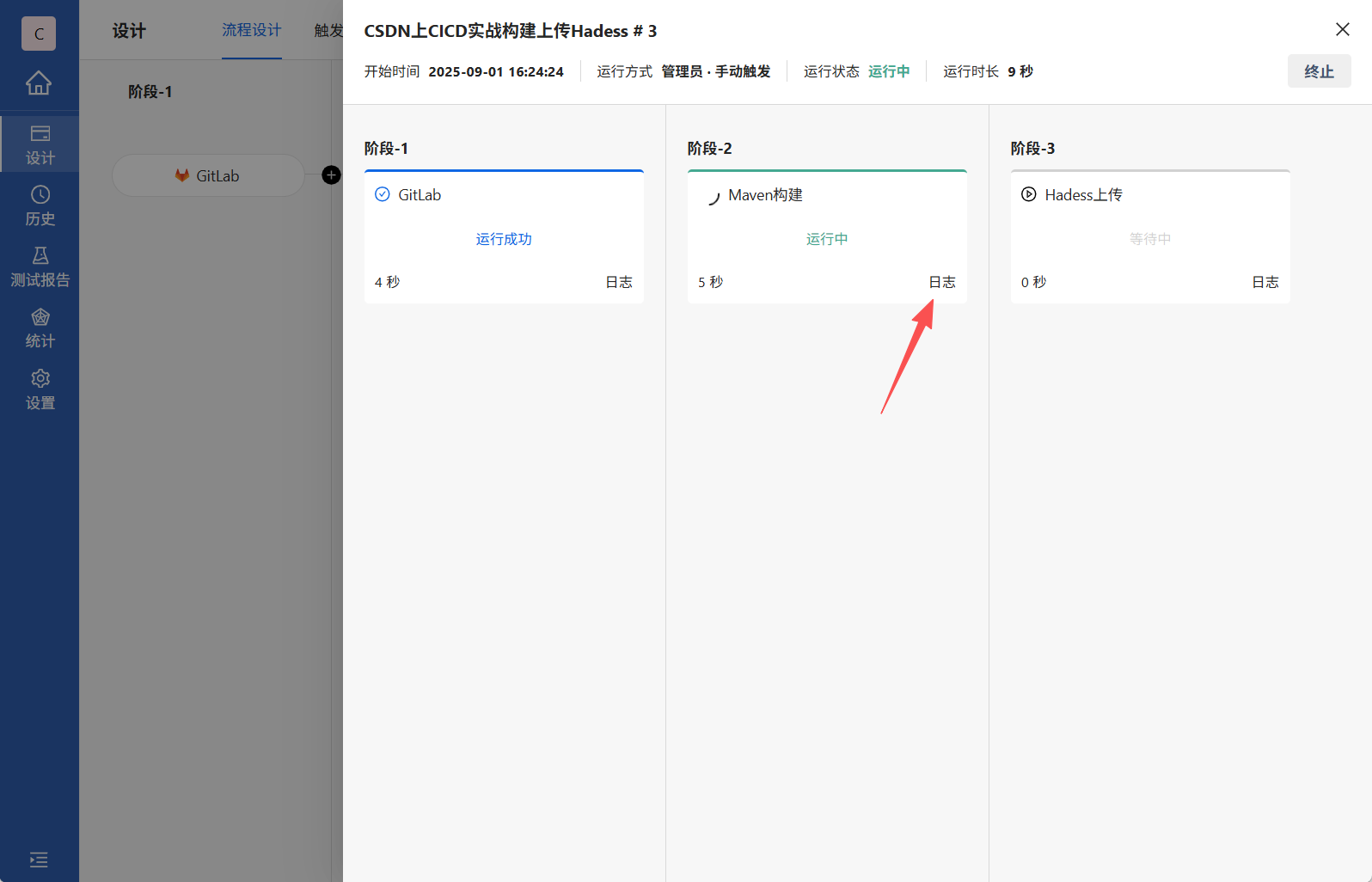The height and width of the screenshot is (882, 1372).
Task: Click the 管理员 · 手动触发 run mode text
Action: pos(716,71)
